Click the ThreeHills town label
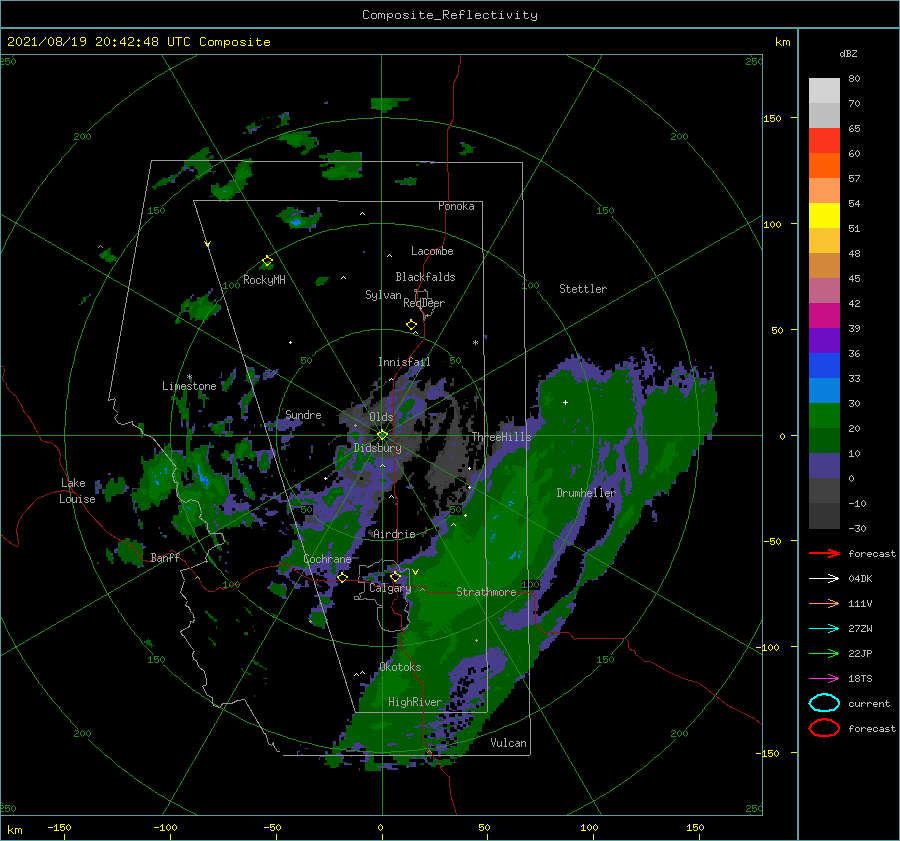 [x=501, y=437]
